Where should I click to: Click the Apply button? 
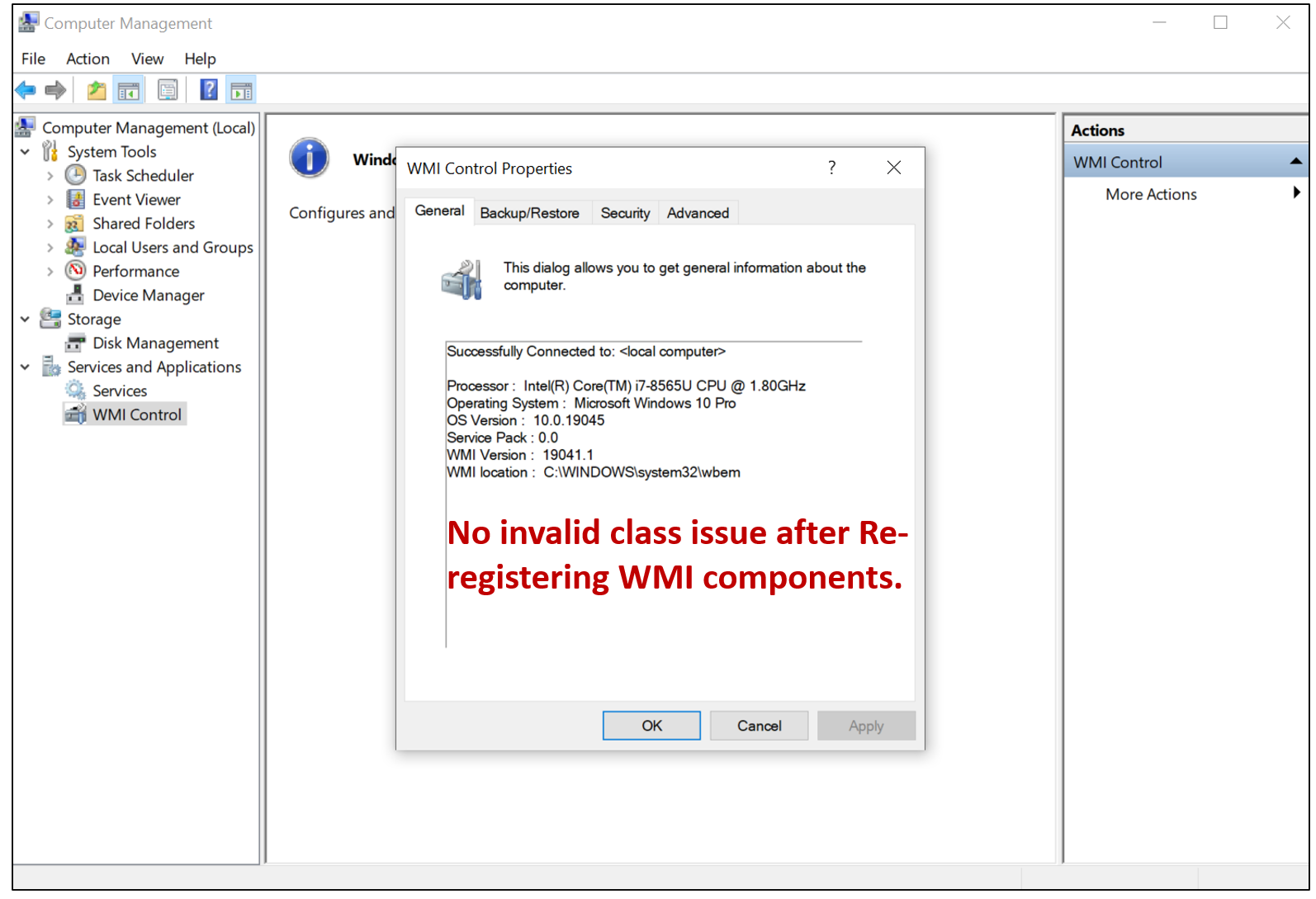[866, 726]
